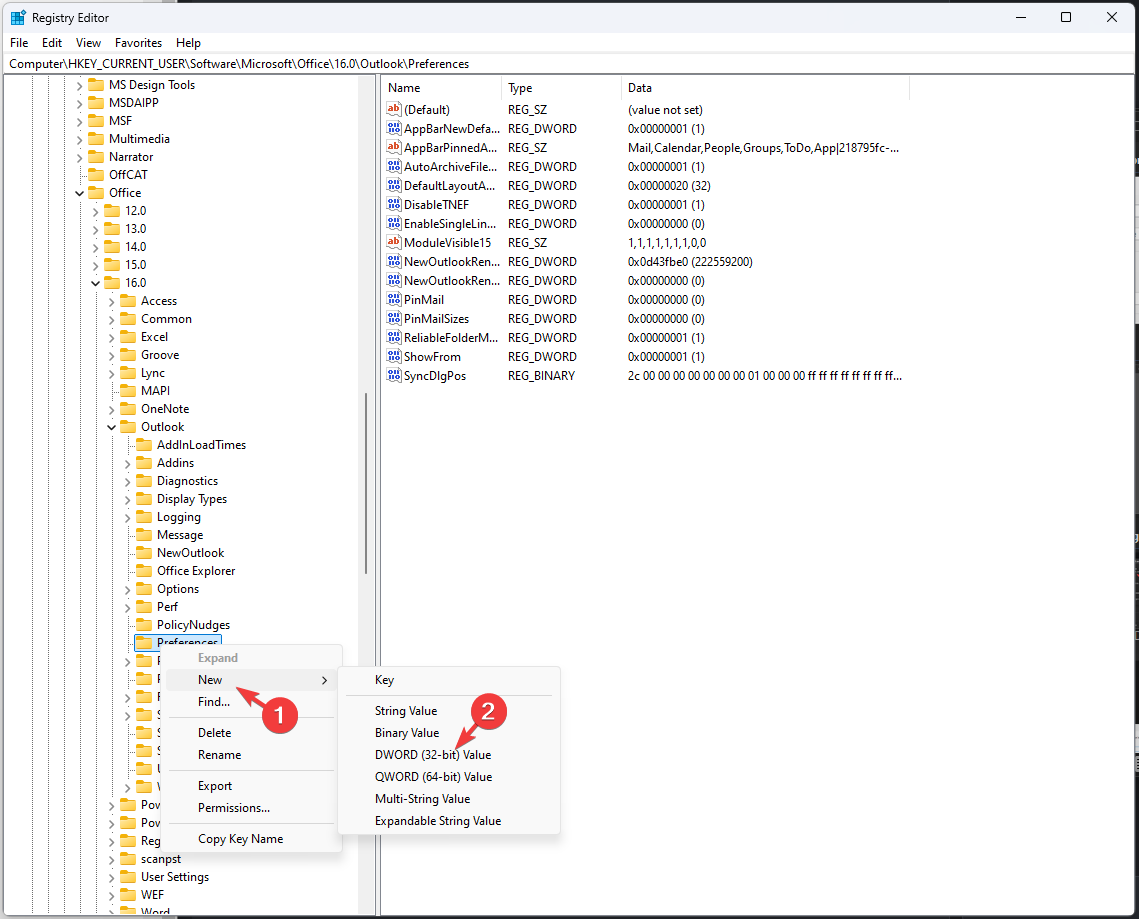Click the AutoArchiveFile... DWORD icon
Screen dimensions: 1139x919
click(x=394, y=166)
